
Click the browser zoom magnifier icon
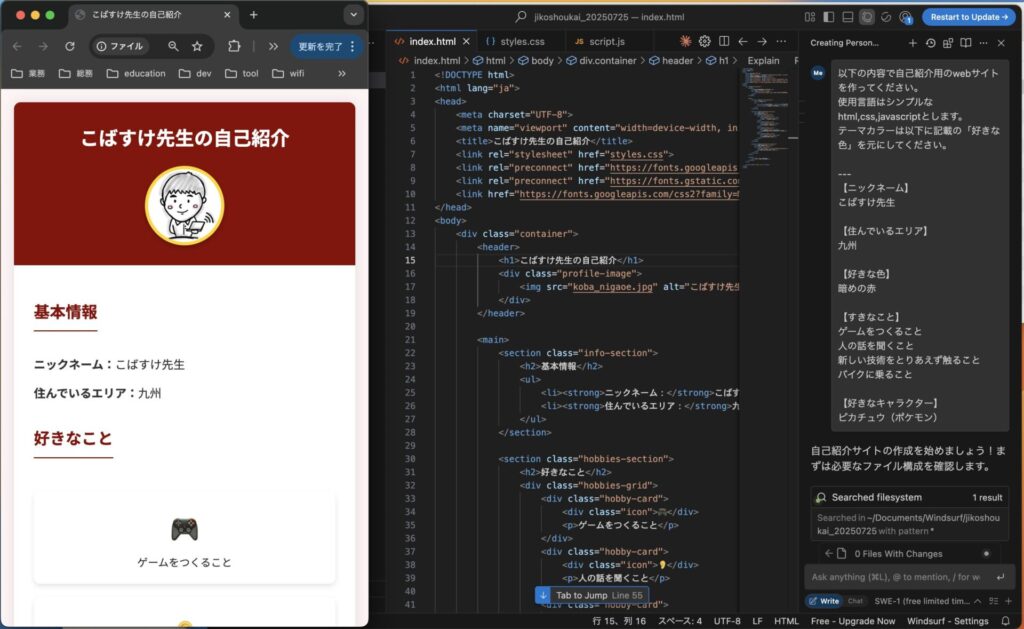click(173, 46)
